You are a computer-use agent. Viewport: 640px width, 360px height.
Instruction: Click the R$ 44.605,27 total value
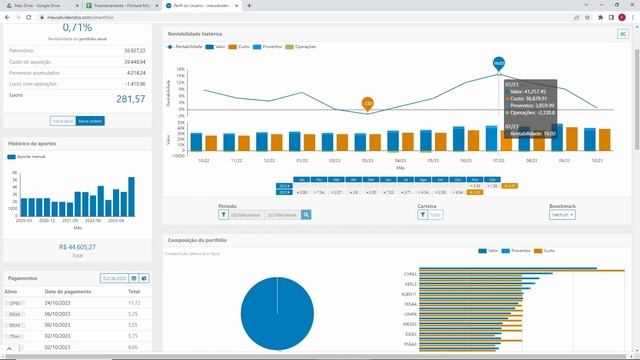[x=78, y=247]
